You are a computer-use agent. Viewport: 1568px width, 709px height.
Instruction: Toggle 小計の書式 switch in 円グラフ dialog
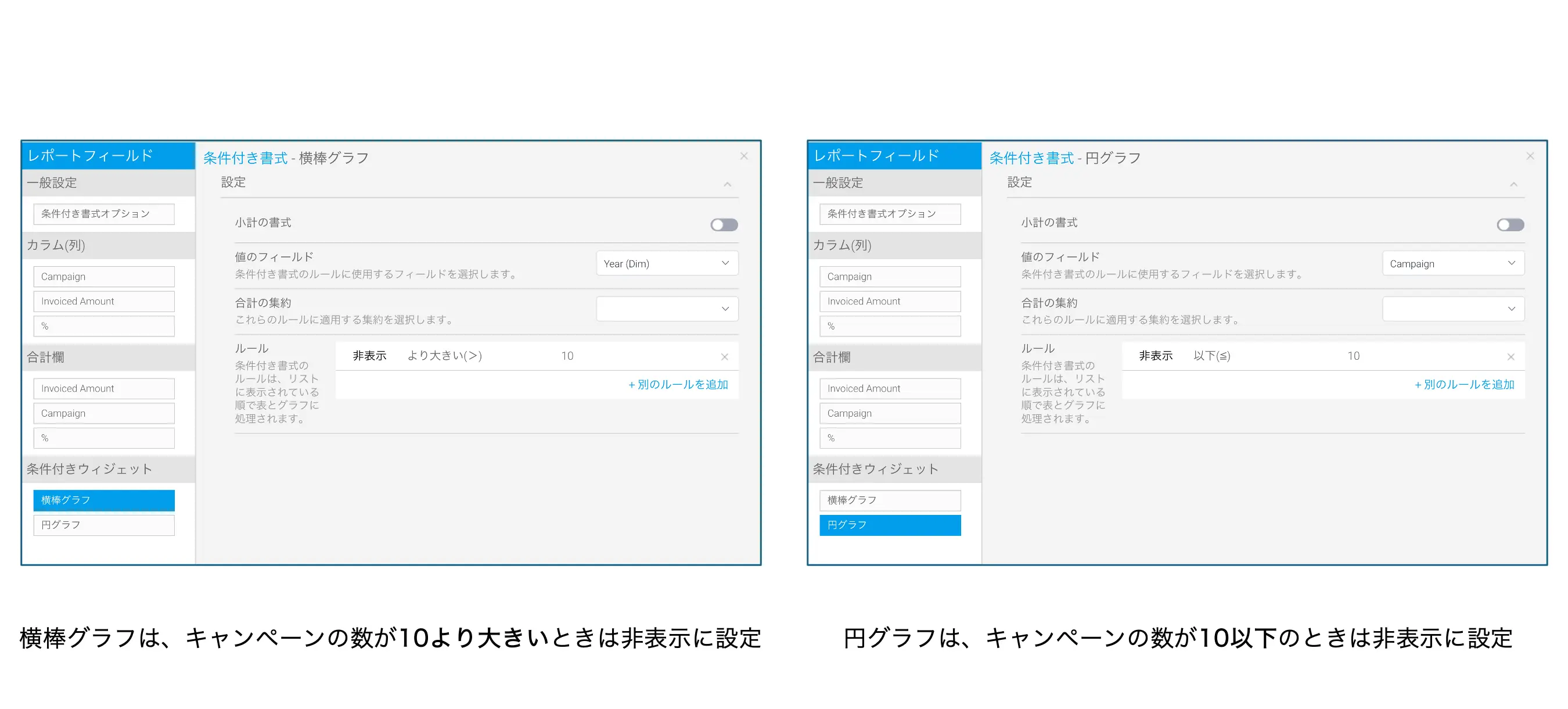(x=1510, y=225)
